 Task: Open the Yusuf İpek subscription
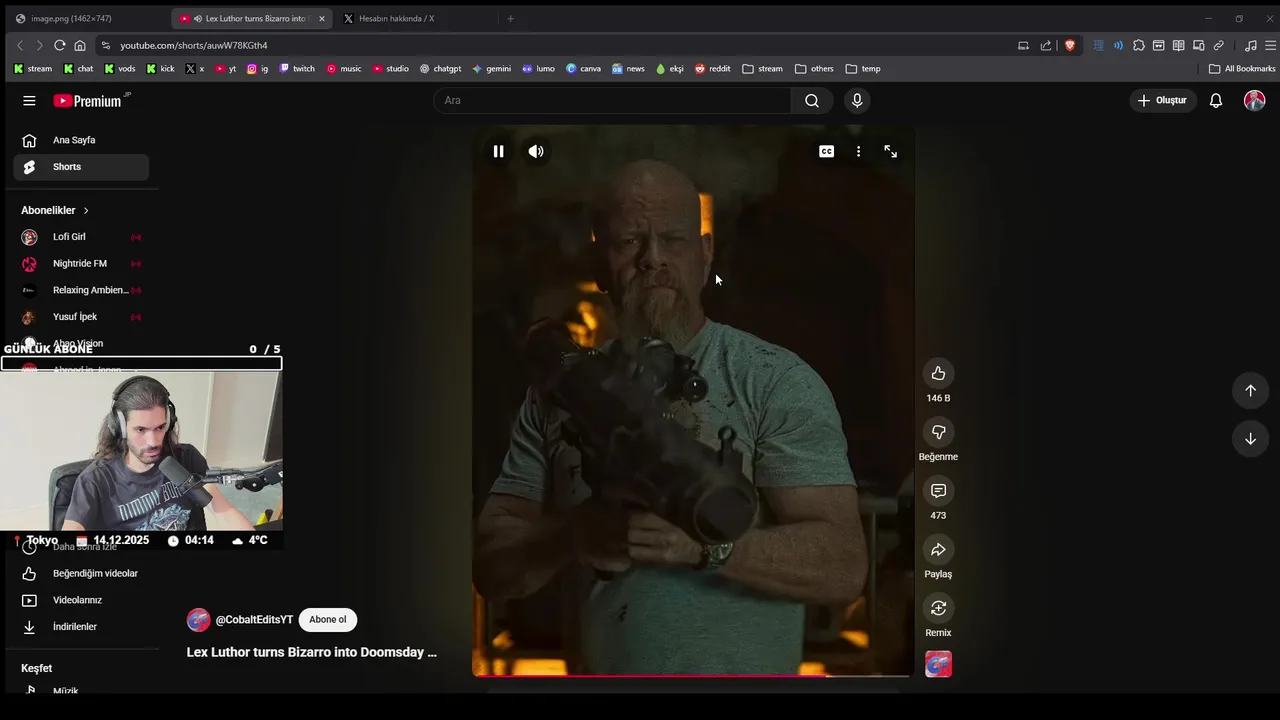pyautogui.click(x=81, y=317)
